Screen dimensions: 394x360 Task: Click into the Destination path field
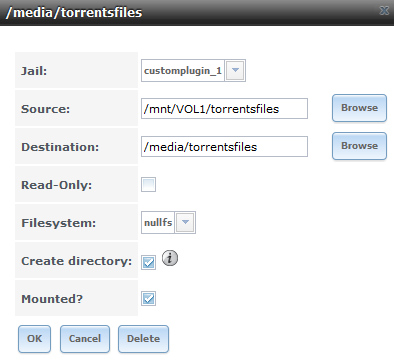click(224, 146)
